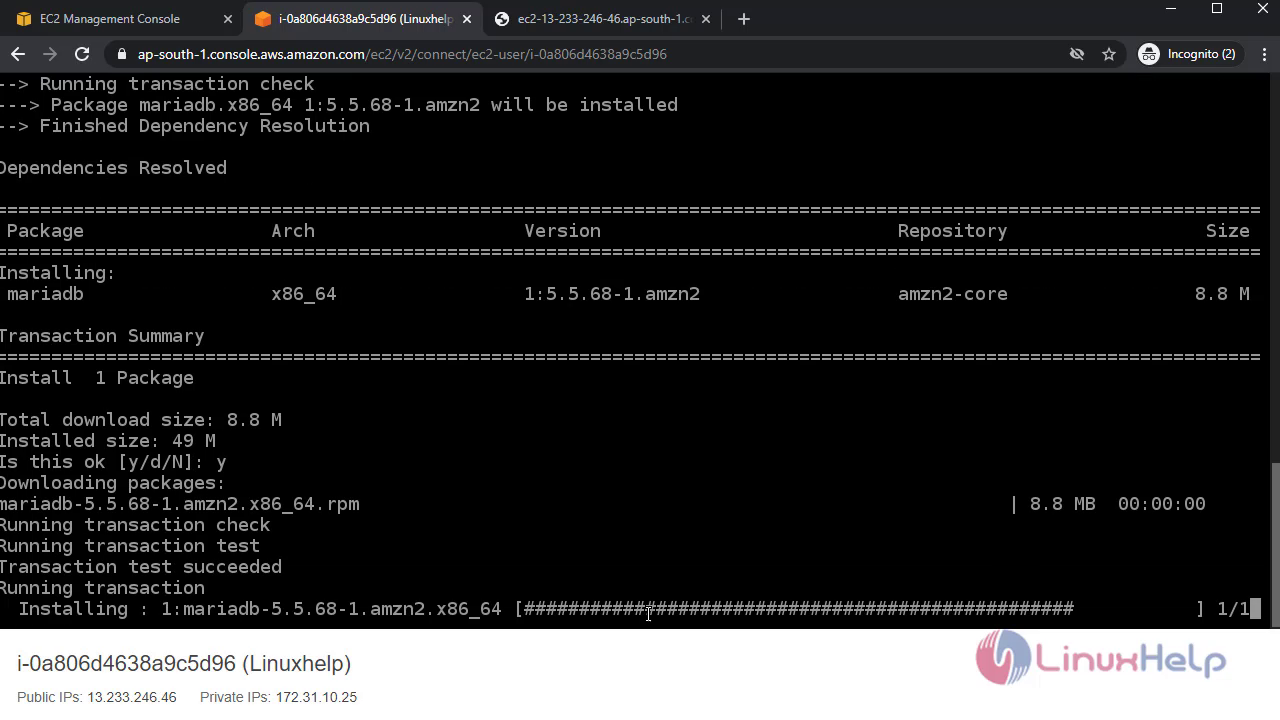Viewport: 1280px width, 720px height.
Task: Close the Chrome window
Action: (1262, 9)
